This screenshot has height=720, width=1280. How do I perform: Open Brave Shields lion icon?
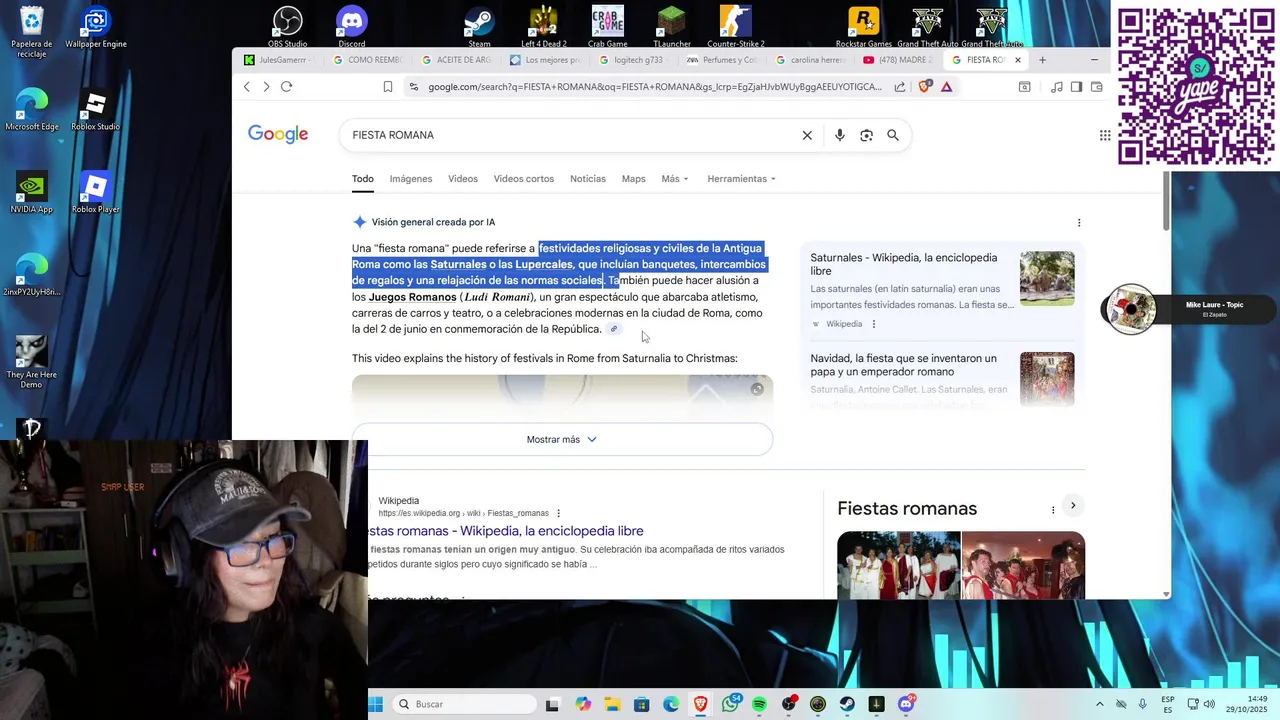click(x=926, y=87)
